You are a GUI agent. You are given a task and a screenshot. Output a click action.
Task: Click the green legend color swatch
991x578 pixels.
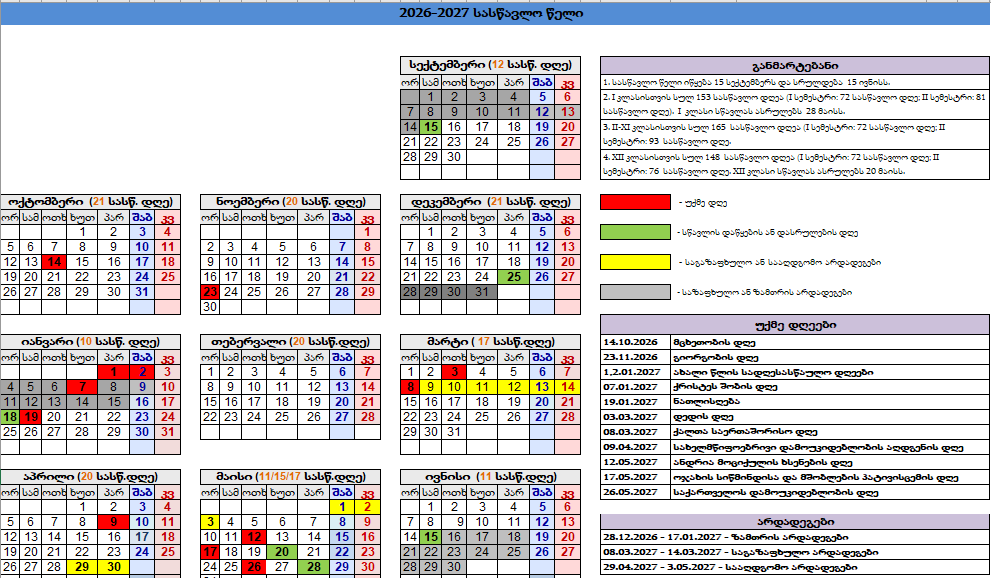click(x=635, y=232)
